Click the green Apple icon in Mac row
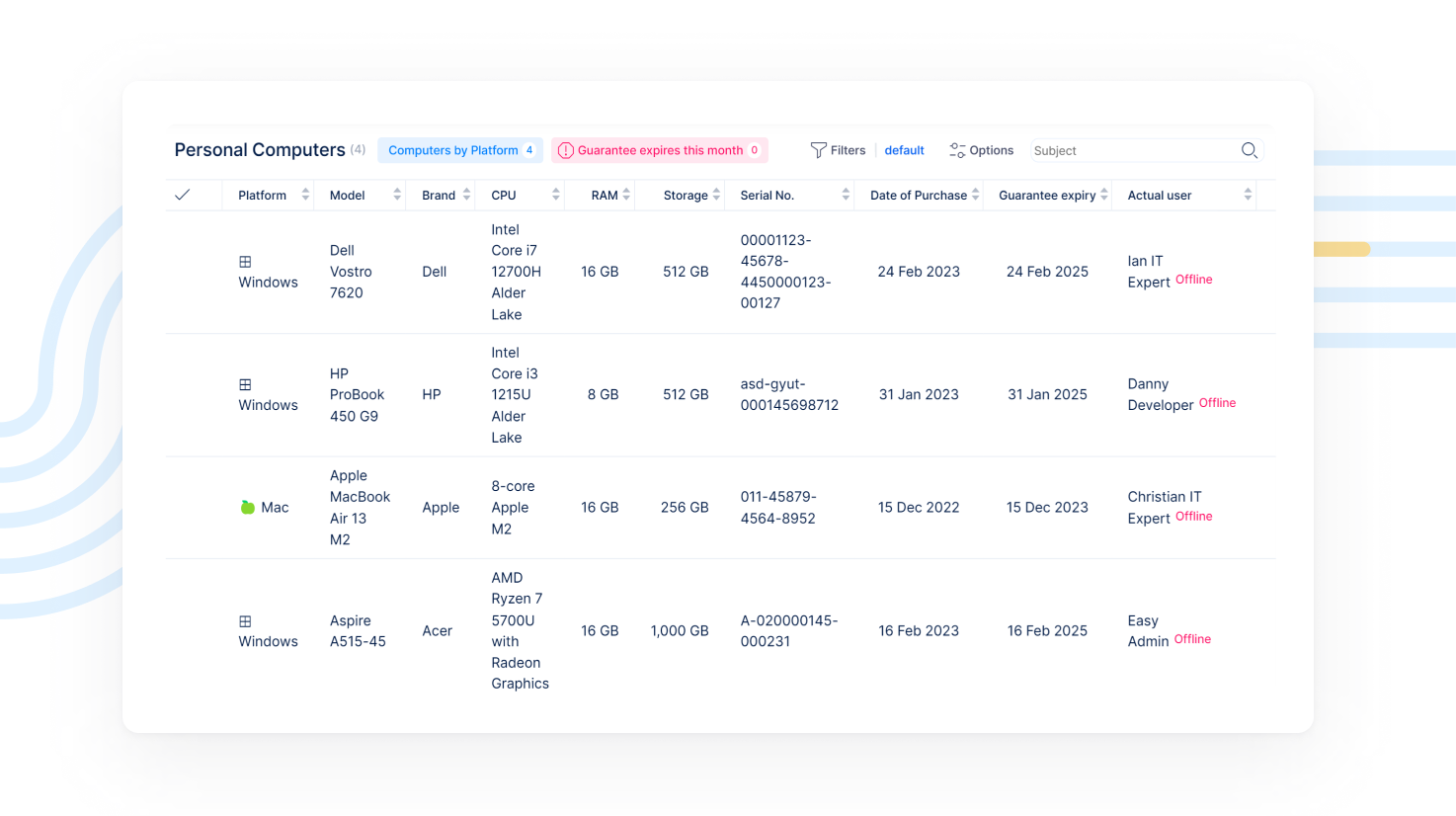 point(248,508)
